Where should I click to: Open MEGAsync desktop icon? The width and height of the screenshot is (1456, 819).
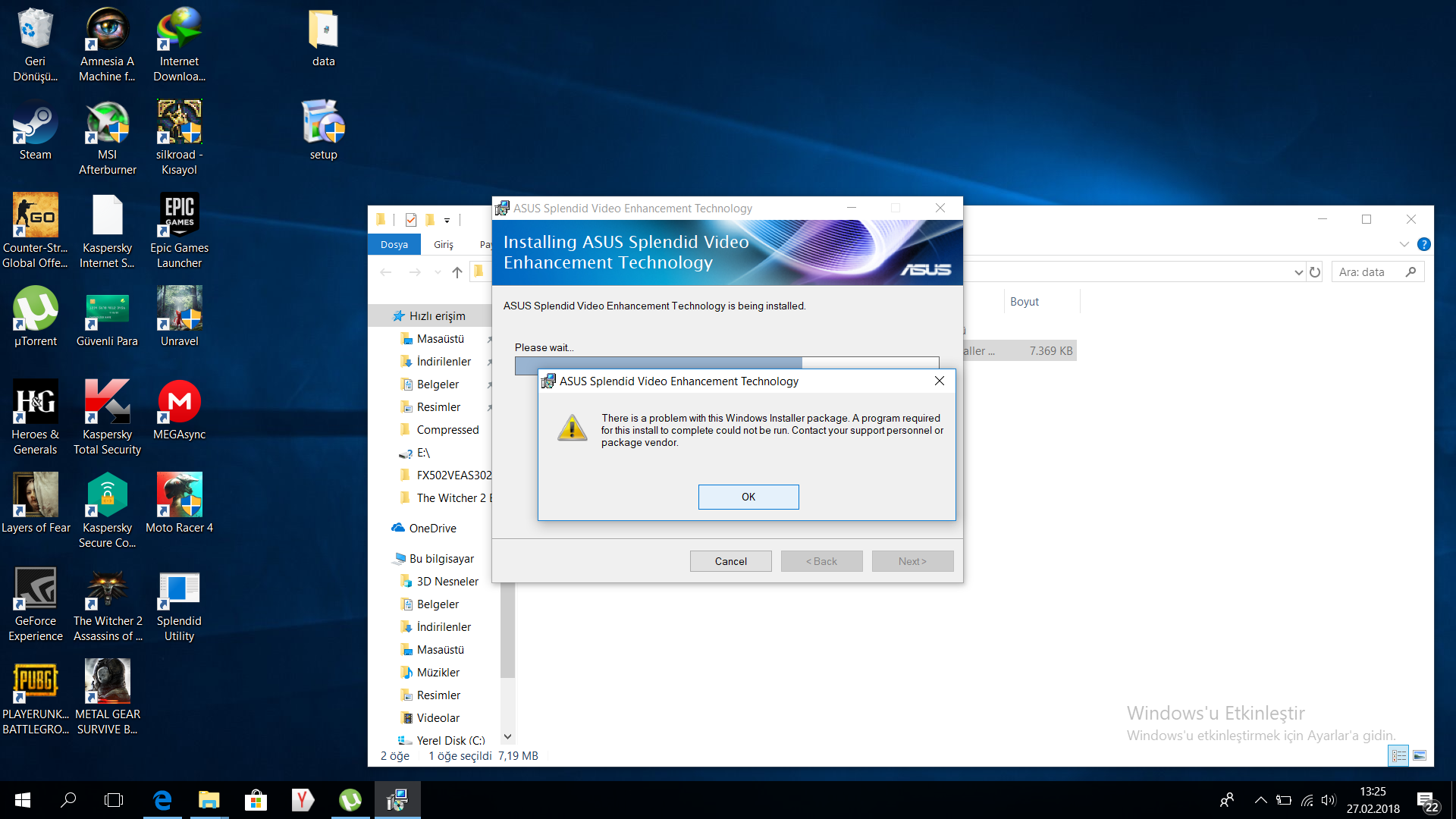[x=179, y=410]
